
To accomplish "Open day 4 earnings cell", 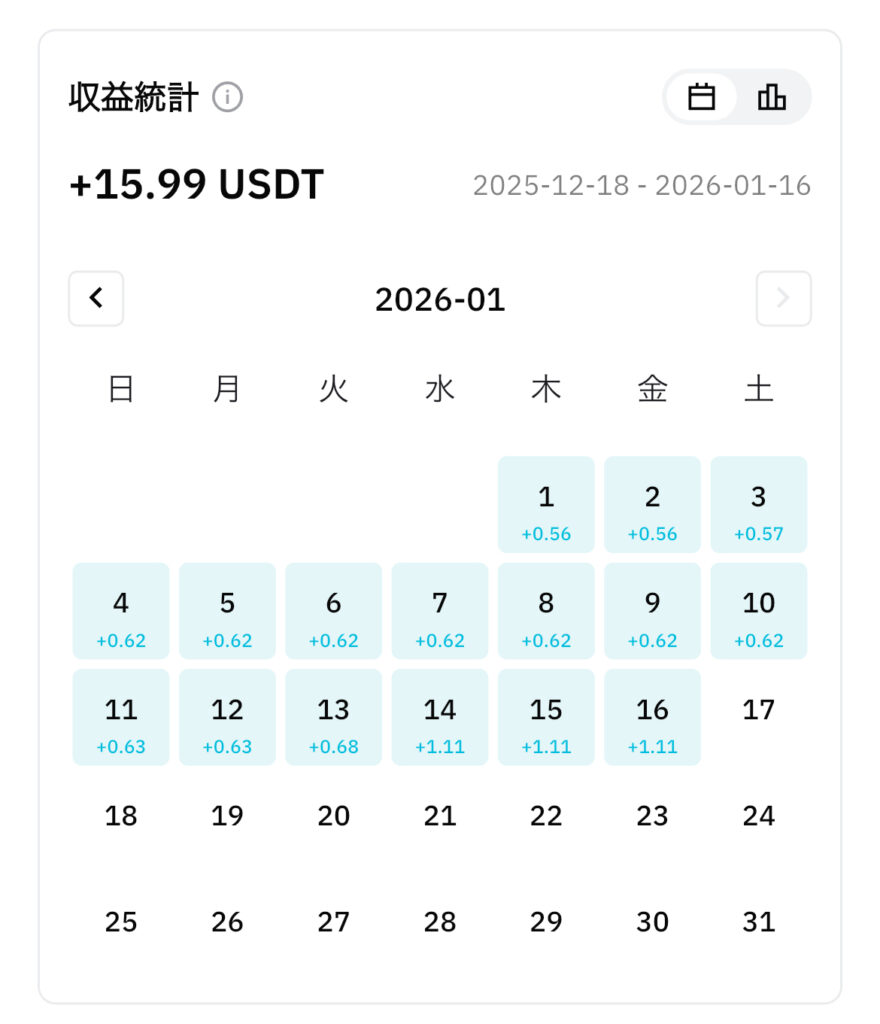I will tap(121, 611).
